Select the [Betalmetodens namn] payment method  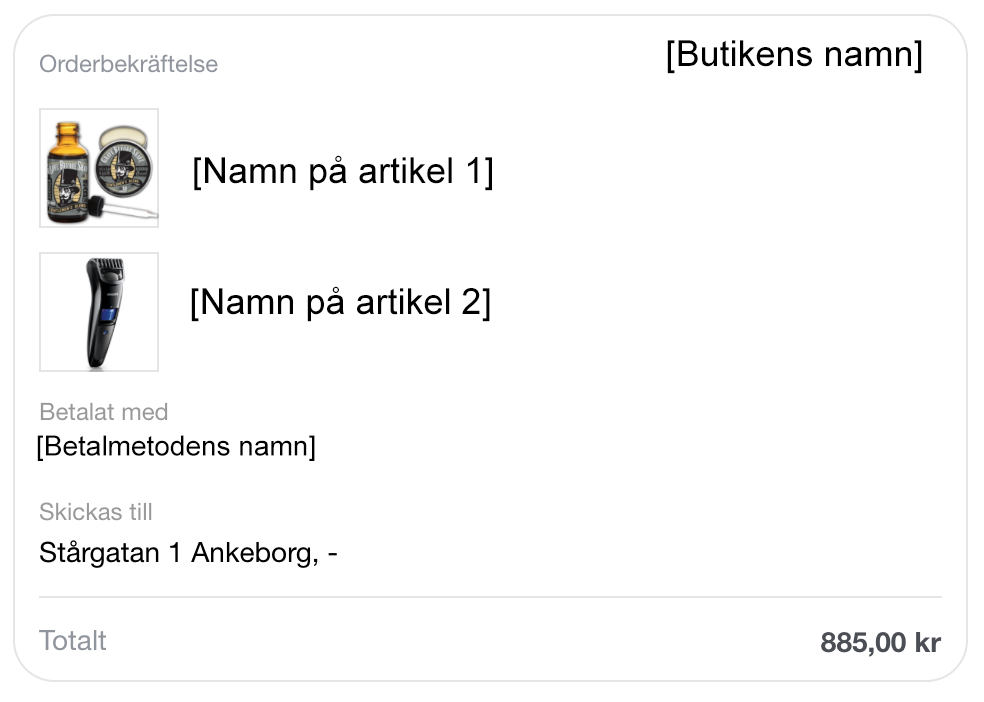176,446
